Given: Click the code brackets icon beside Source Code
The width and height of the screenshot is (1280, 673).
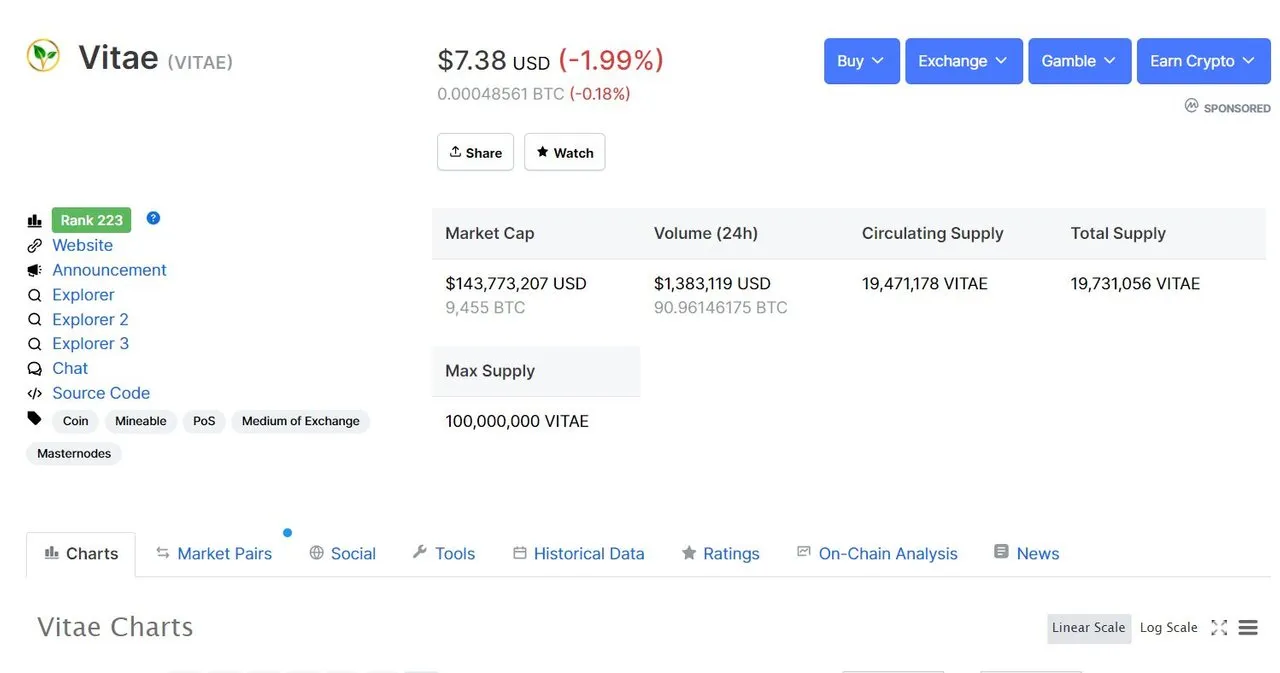Looking at the screenshot, I should (x=35, y=393).
